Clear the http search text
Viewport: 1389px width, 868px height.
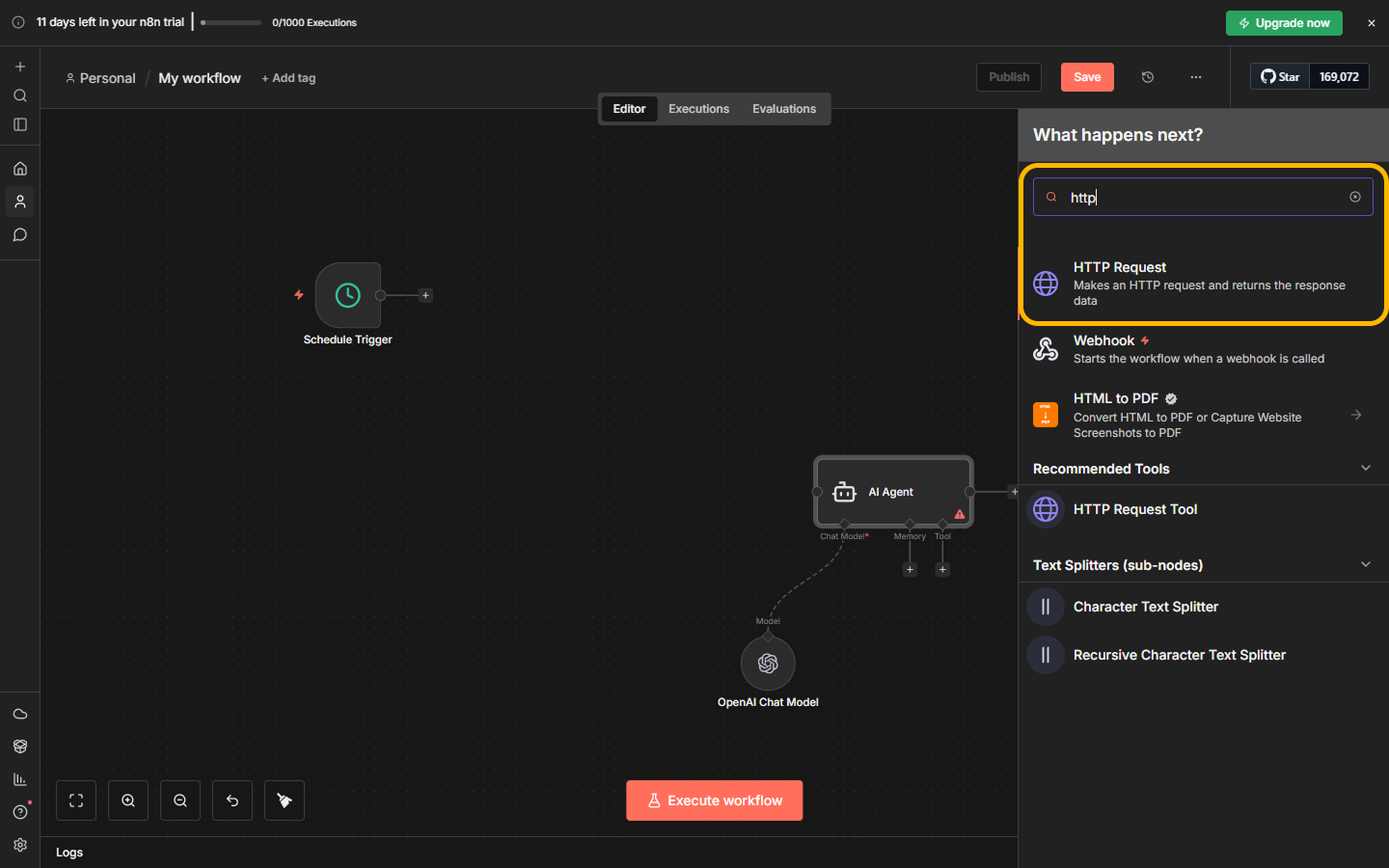click(1355, 197)
